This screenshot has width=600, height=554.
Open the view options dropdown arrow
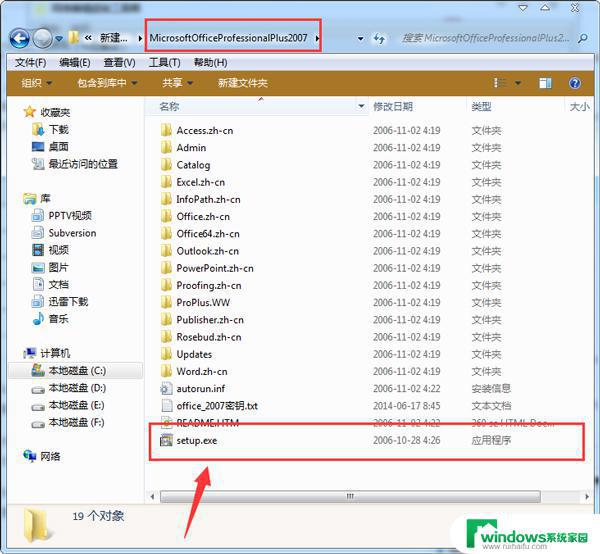click(518, 83)
